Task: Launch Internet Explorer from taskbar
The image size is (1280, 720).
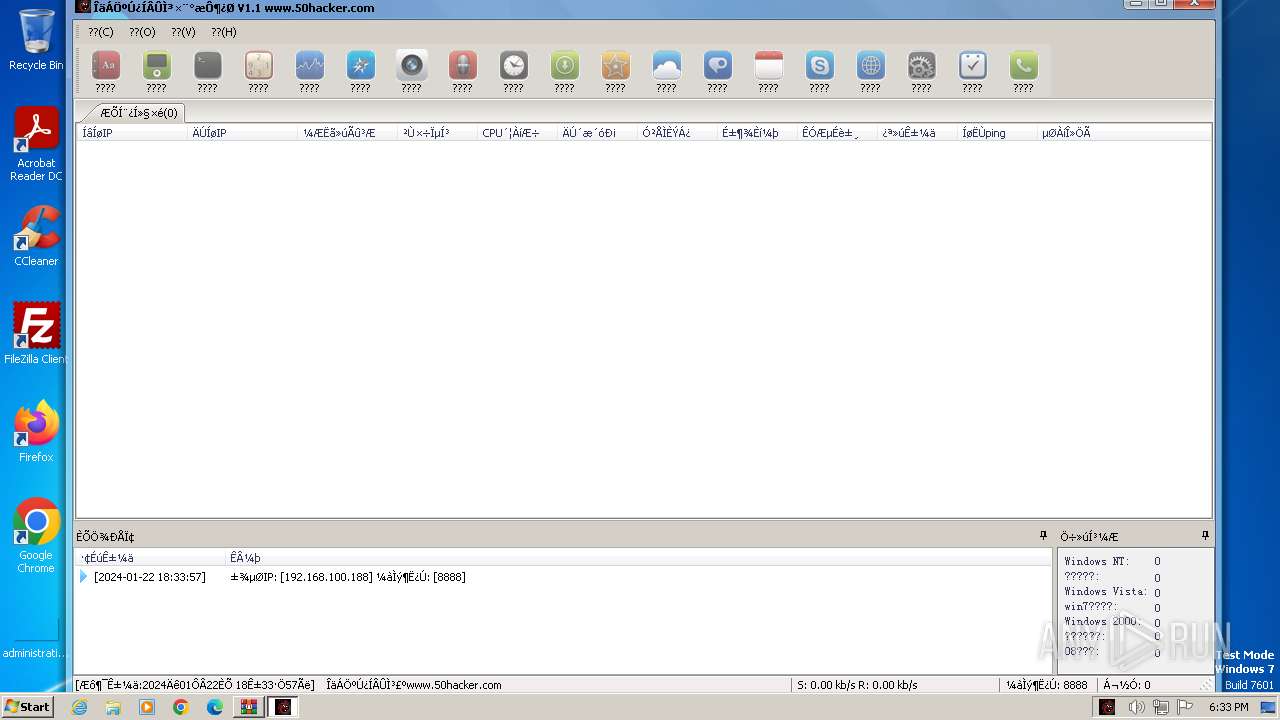Action: tap(79, 707)
